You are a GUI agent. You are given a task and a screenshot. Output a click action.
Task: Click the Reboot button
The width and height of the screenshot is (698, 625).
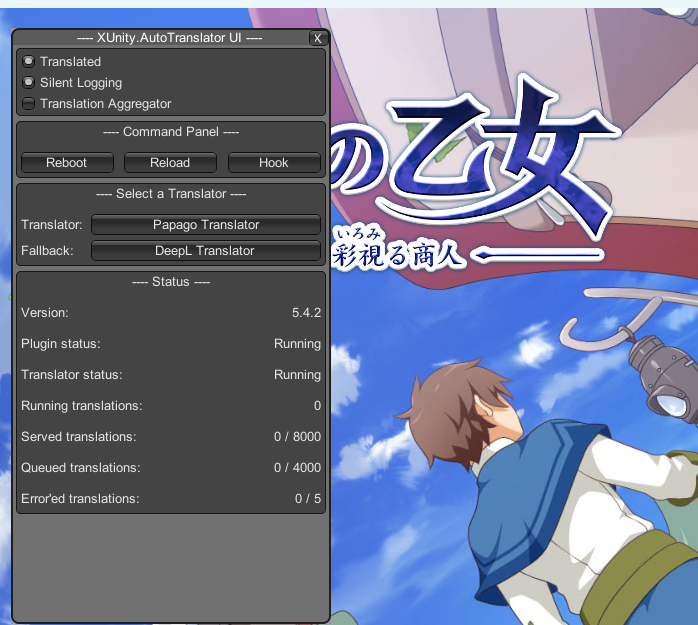(x=67, y=162)
